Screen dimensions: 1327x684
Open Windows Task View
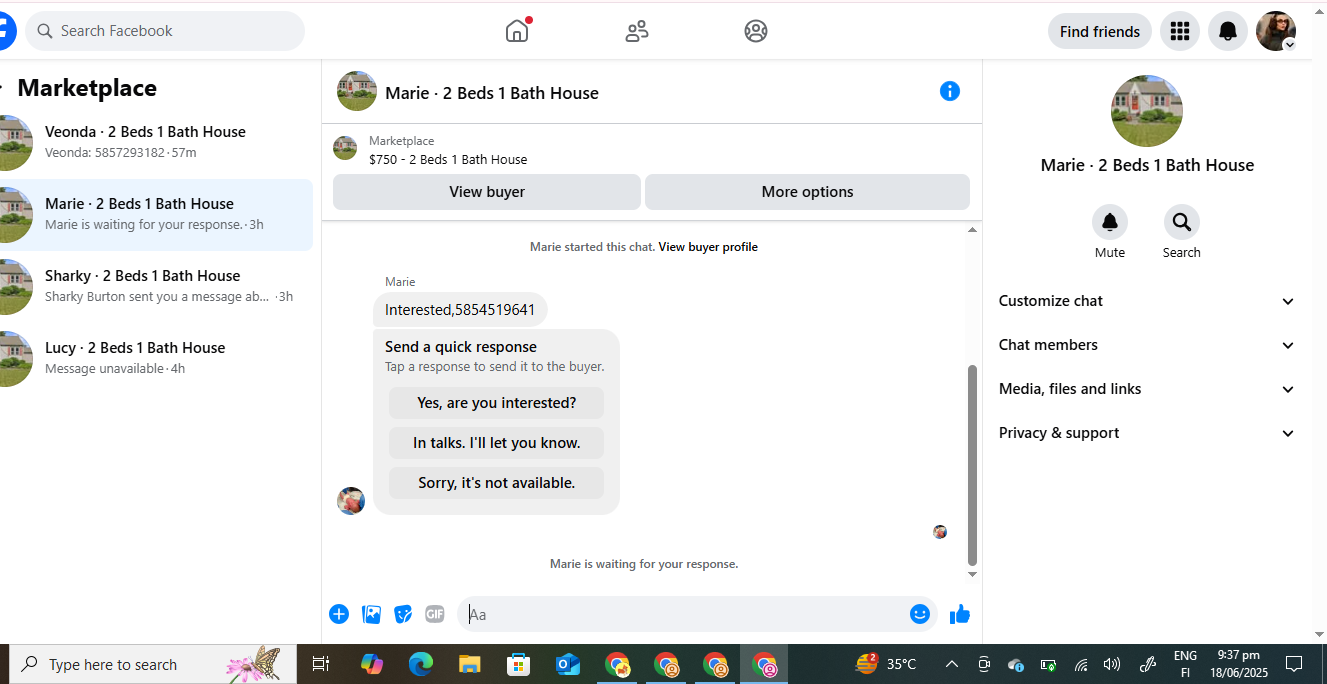click(x=321, y=664)
